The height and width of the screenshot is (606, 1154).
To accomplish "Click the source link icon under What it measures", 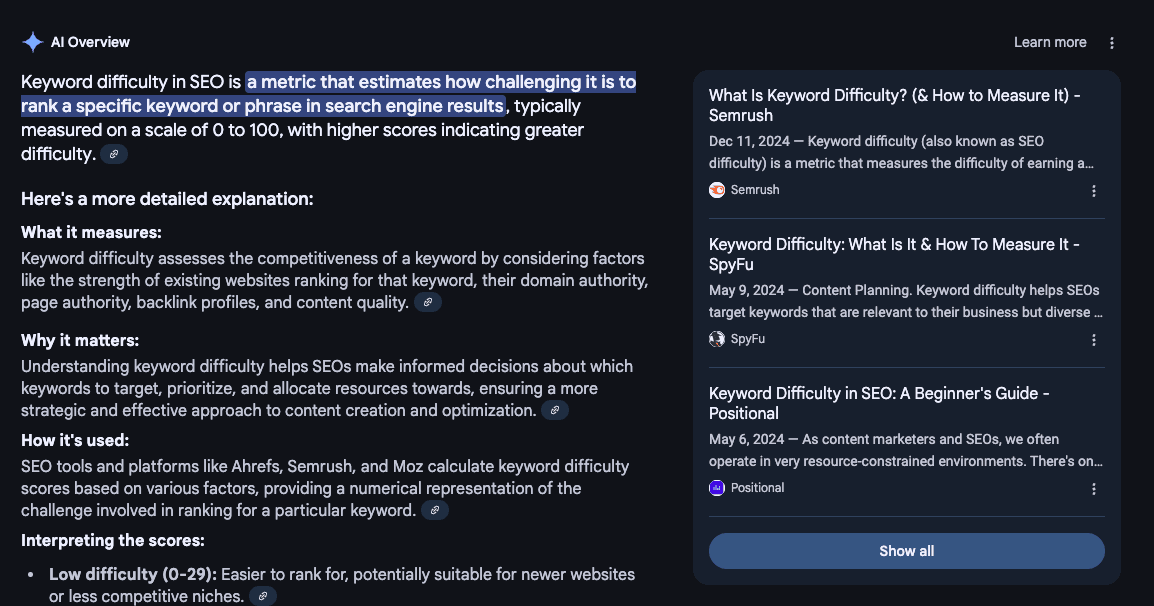I will 428,303.
